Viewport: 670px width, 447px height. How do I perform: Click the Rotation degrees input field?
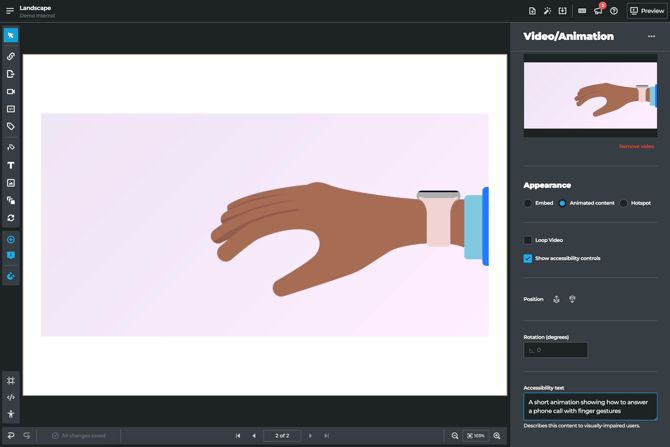click(556, 350)
